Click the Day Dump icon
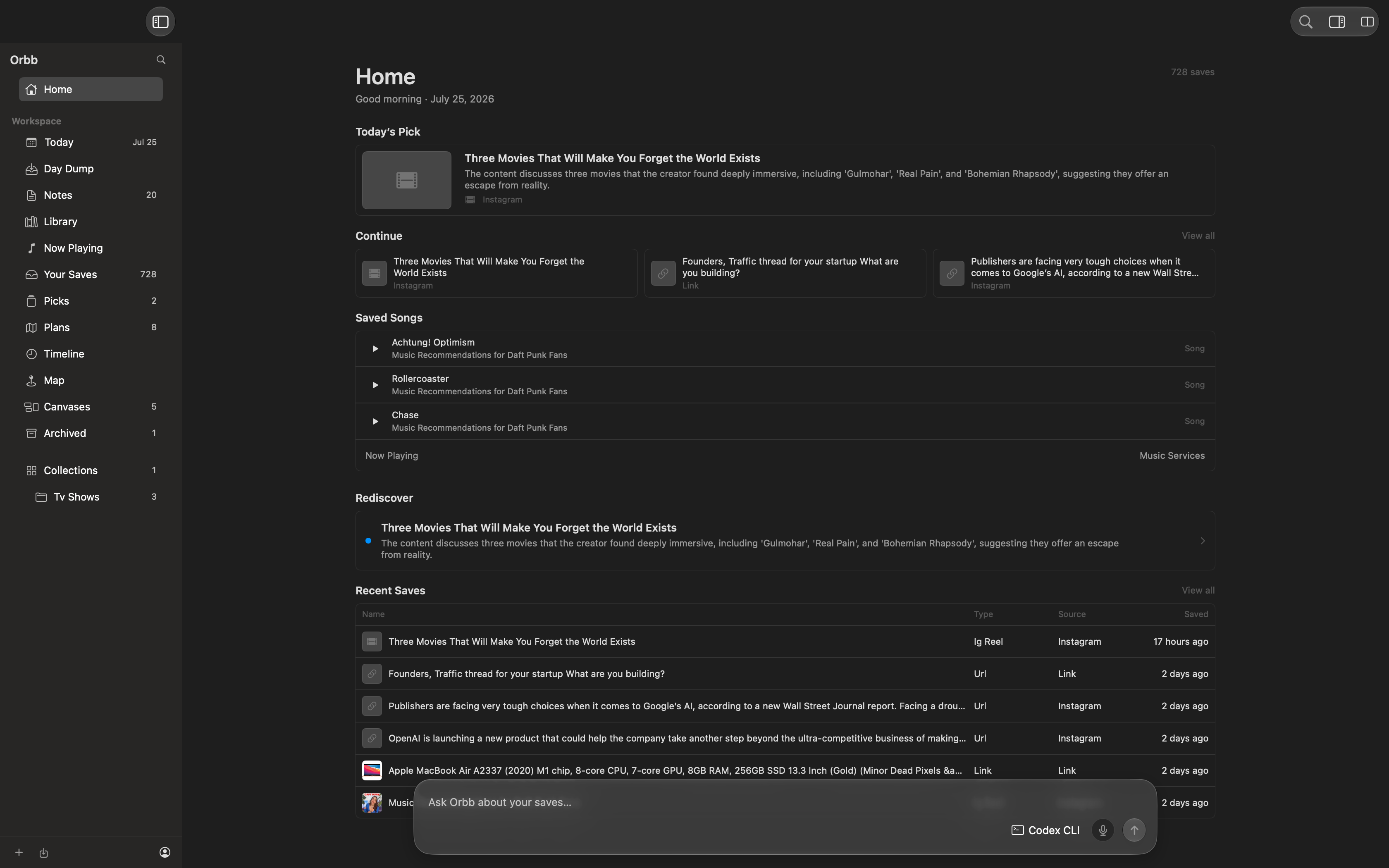This screenshot has width=1389, height=868. click(31, 169)
